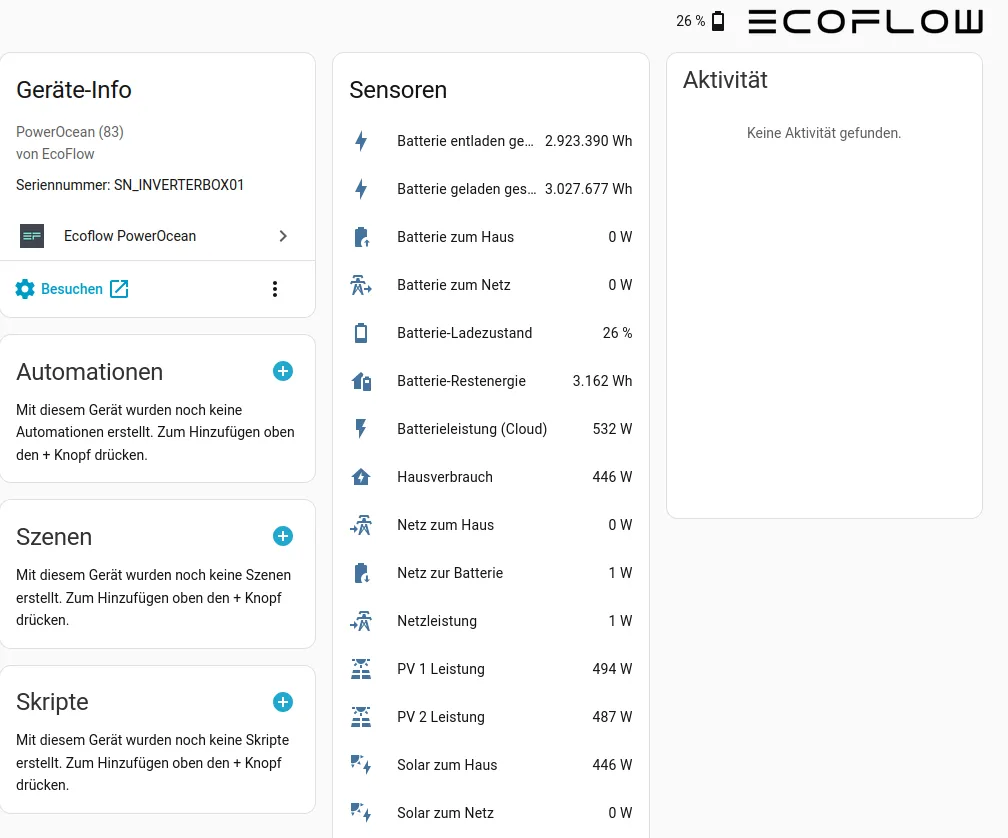
Task: Click the 3.027.677 Wh value
Action: click(x=588, y=189)
